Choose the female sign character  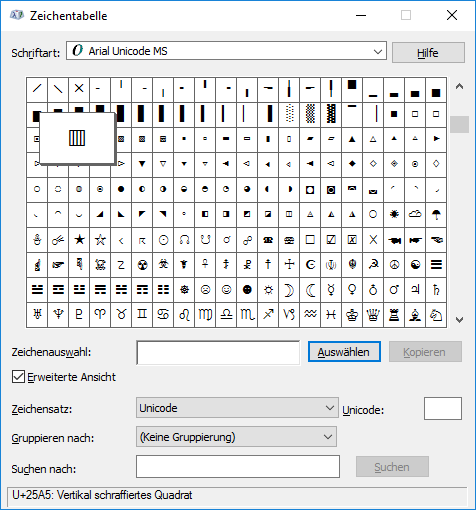(x=352, y=290)
